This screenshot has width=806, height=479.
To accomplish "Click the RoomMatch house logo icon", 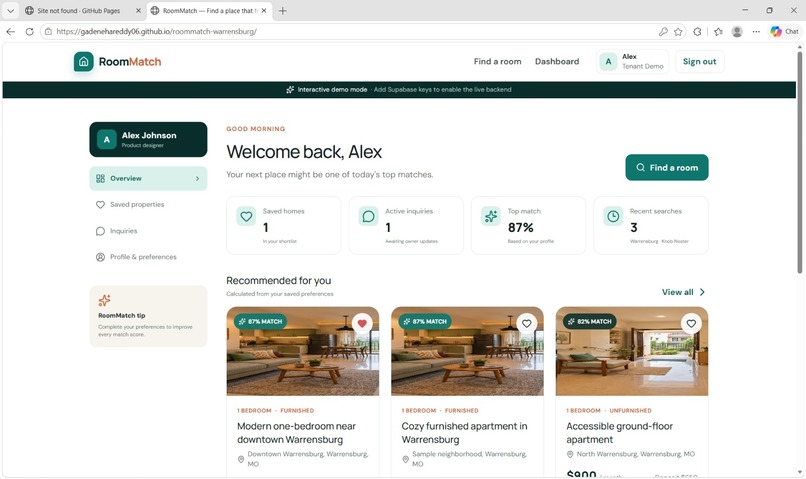I will 83,62.
